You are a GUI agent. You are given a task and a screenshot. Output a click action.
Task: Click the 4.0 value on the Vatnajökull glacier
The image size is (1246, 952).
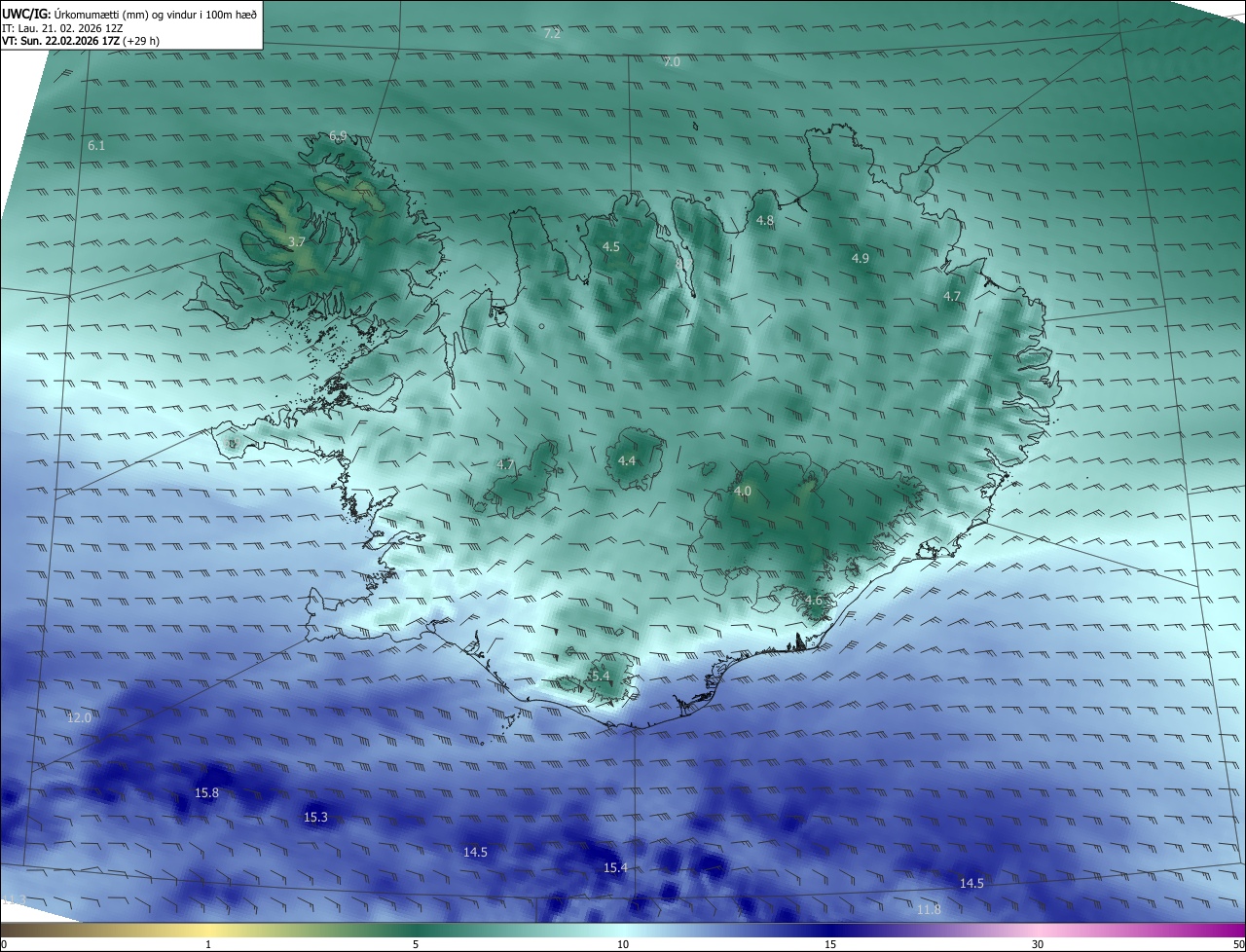[x=743, y=491]
